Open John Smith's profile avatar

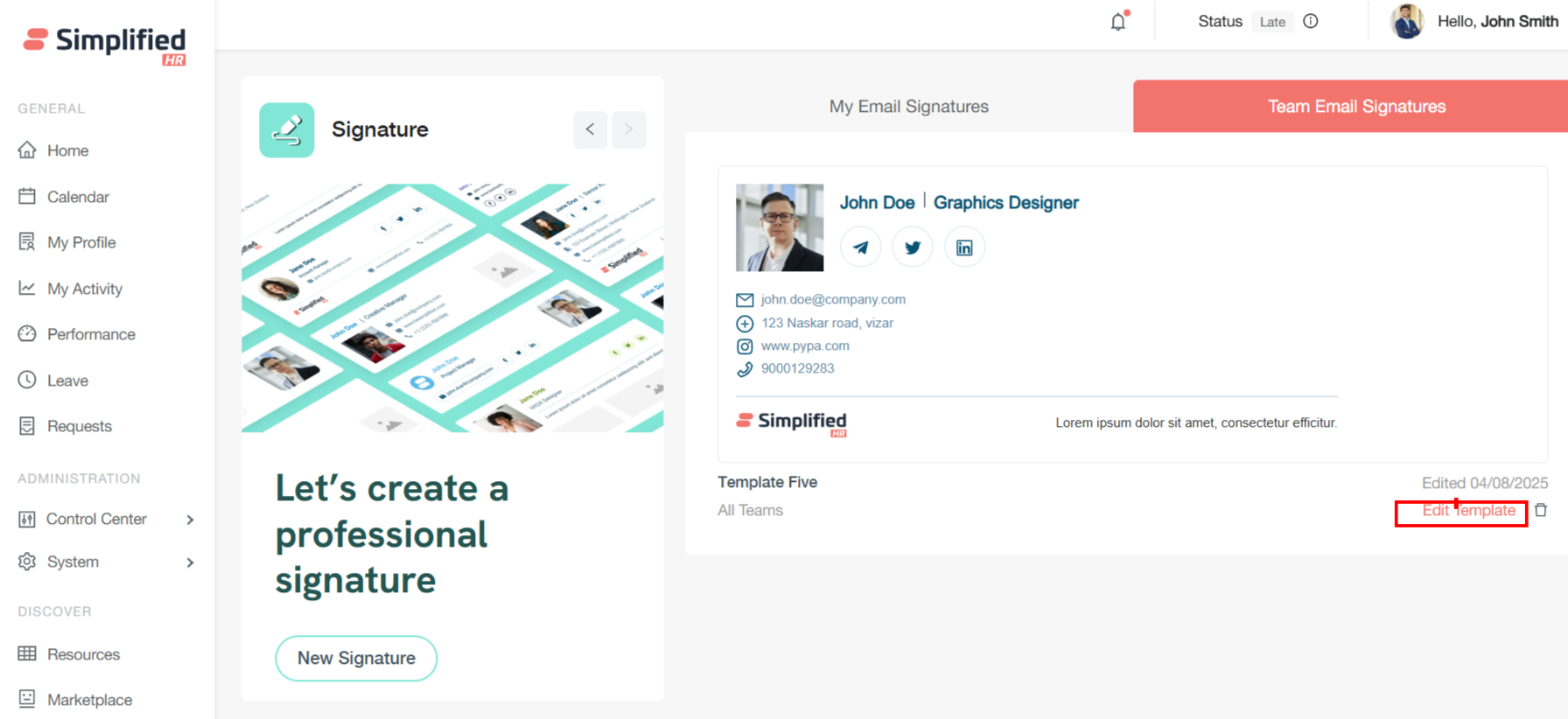pos(1406,22)
